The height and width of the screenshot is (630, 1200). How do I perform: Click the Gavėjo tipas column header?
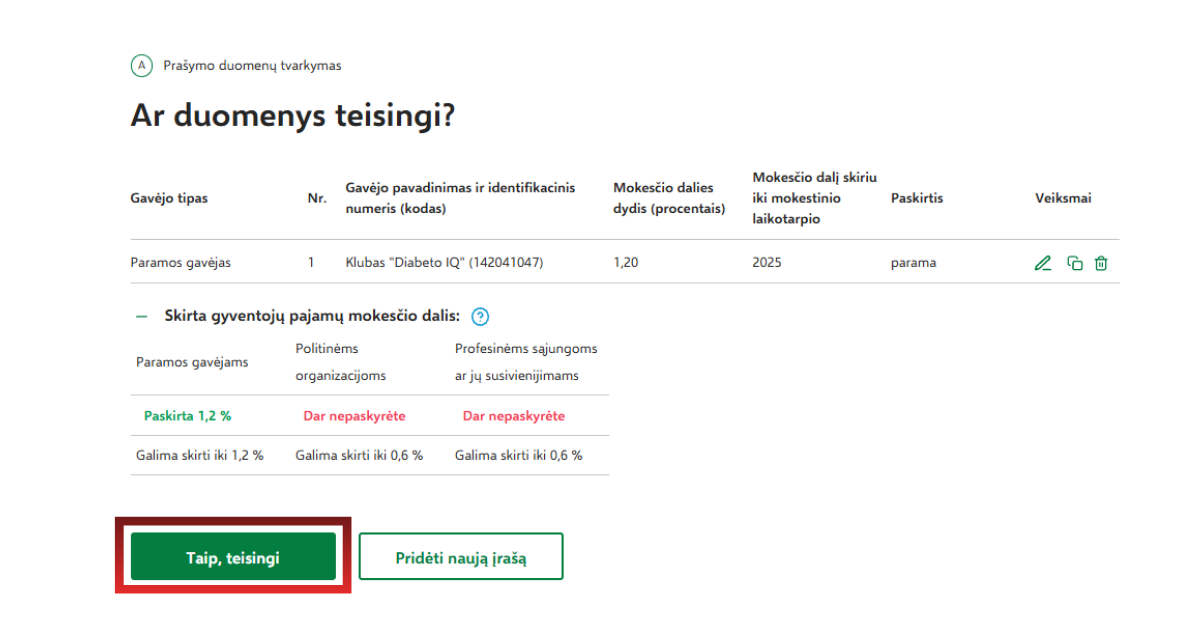pos(169,198)
